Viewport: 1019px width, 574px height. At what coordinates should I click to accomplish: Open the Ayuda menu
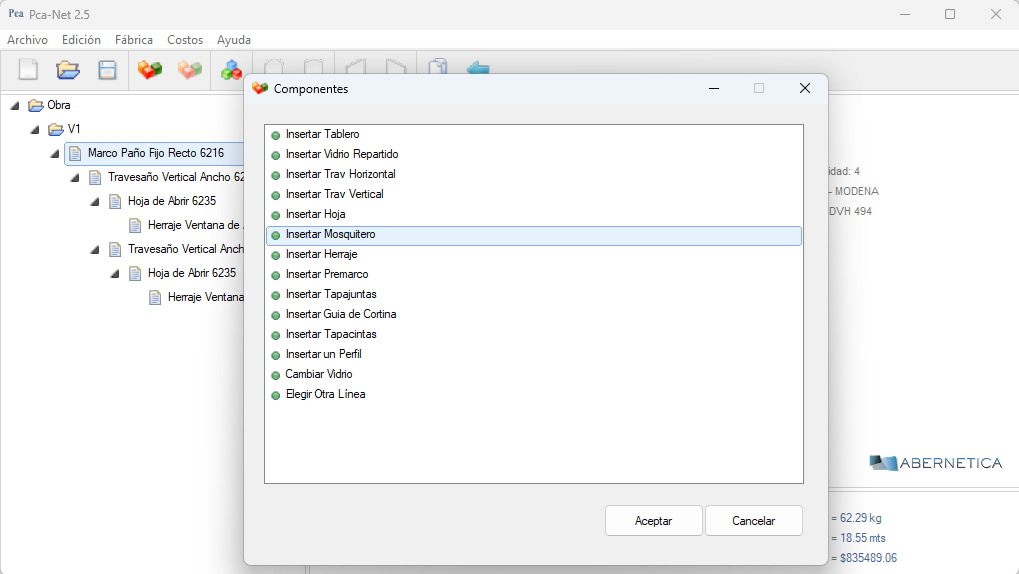pyautogui.click(x=234, y=40)
